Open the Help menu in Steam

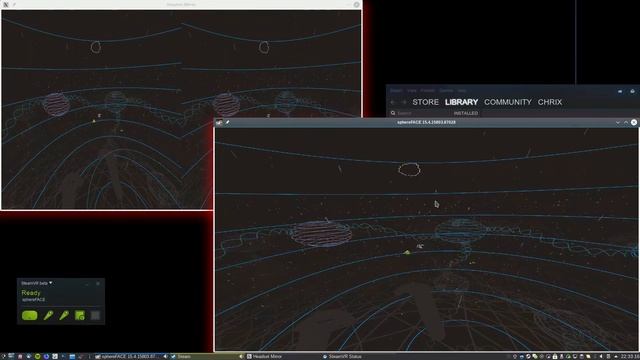coord(462,91)
